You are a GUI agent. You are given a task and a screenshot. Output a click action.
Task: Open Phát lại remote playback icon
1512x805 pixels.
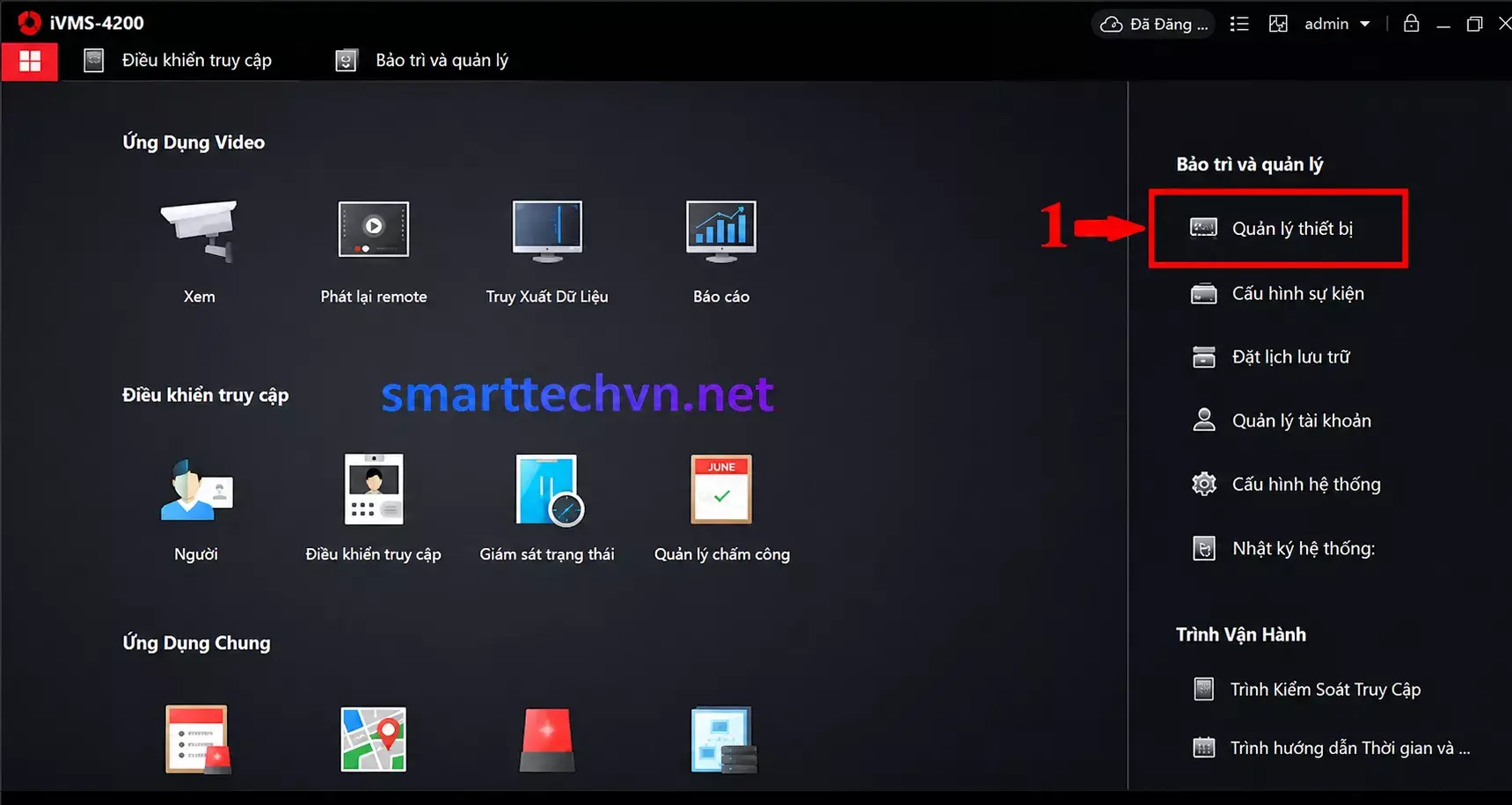click(x=374, y=230)
